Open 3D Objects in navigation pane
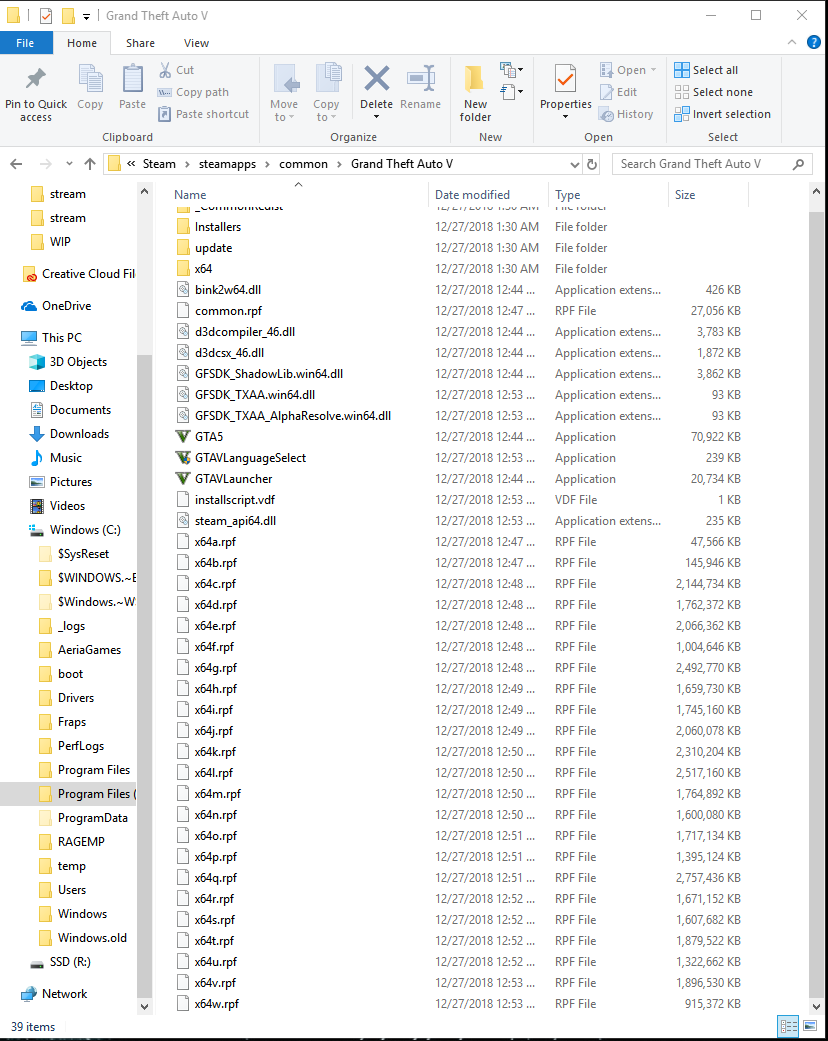 [78, 362]
